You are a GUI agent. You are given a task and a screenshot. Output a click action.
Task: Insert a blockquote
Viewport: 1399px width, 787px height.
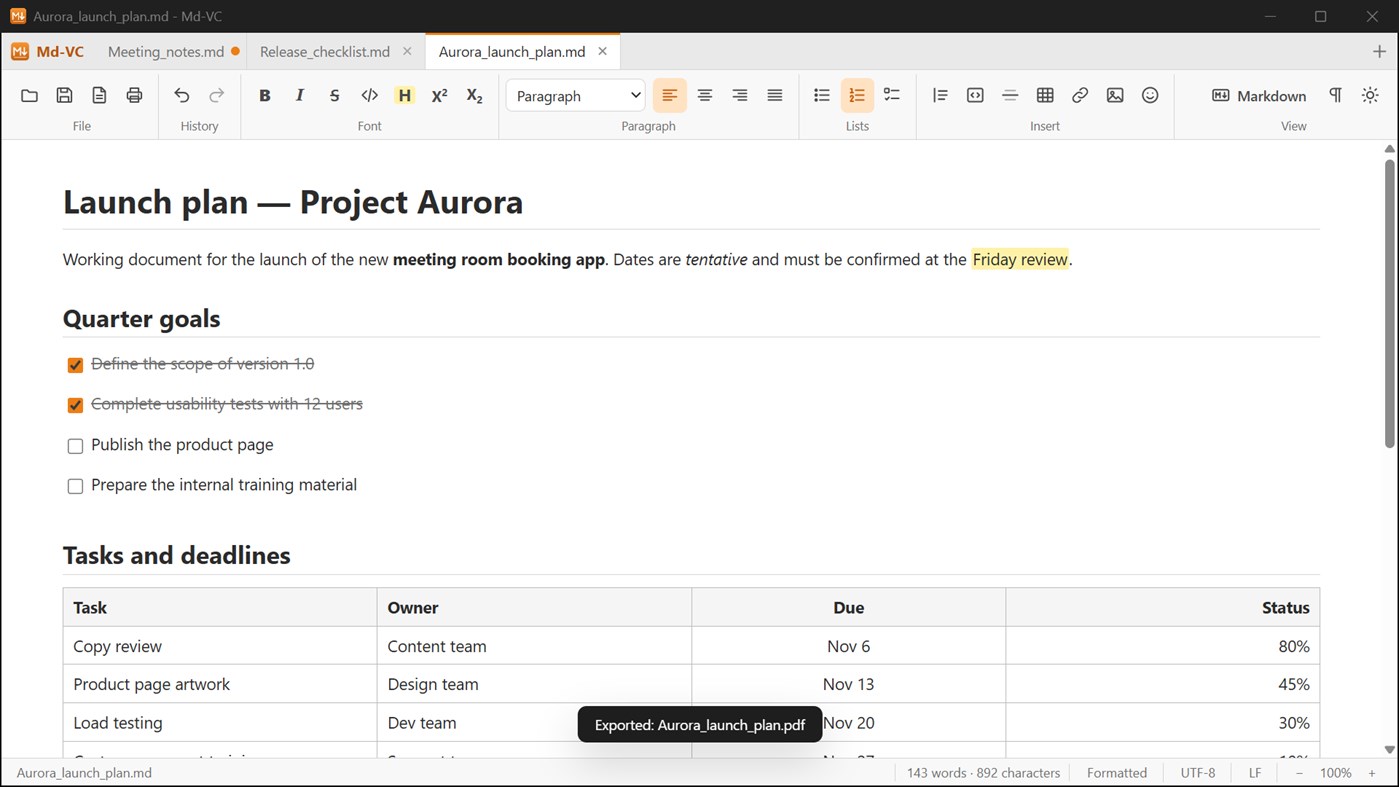(940, 95)
